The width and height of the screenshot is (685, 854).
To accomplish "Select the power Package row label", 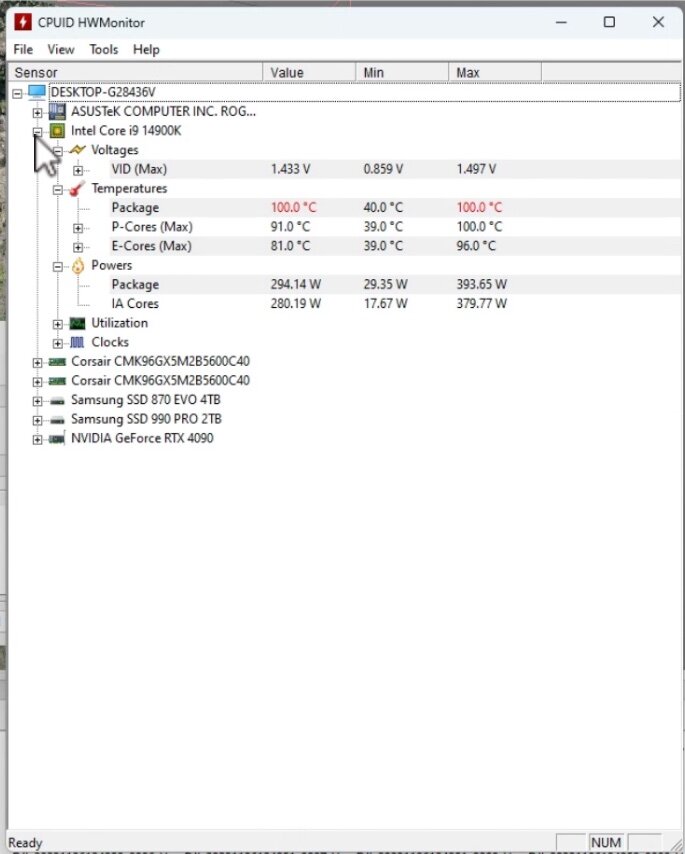I will [135, 284].
